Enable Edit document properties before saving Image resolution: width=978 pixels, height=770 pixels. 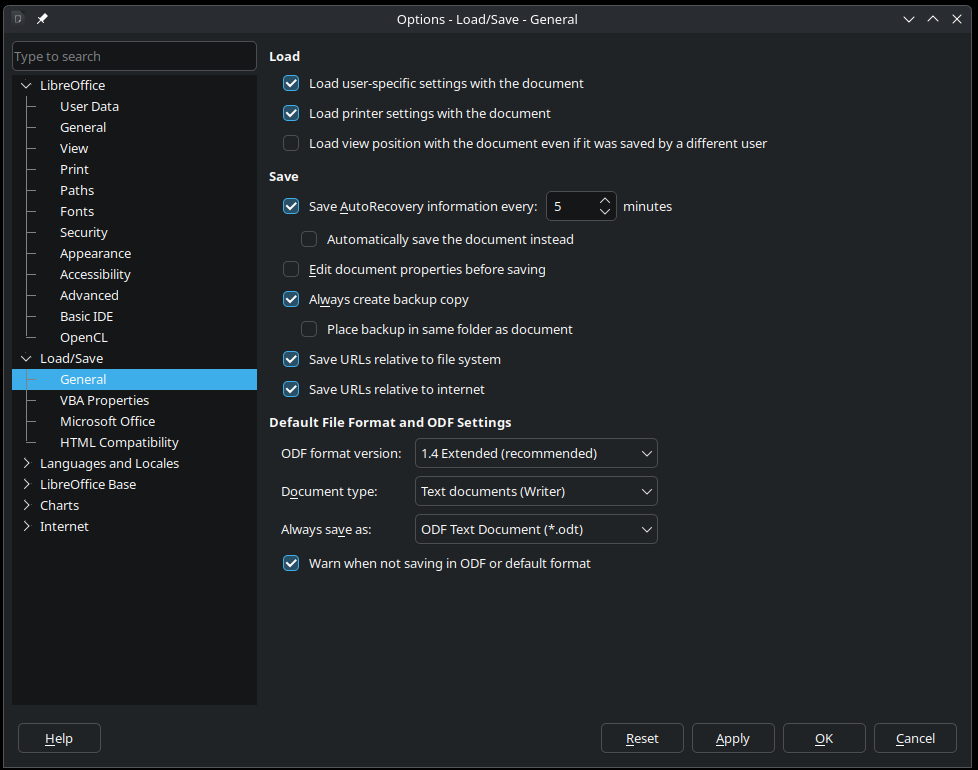pyautogui.click(x=291, y=269)
